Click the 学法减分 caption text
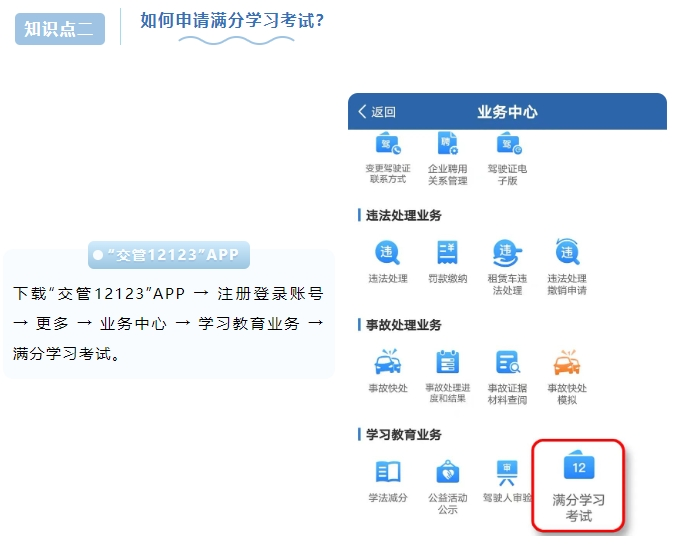This screenshot has height=559, width=688. pyautogui.click(x=388, y=498)
